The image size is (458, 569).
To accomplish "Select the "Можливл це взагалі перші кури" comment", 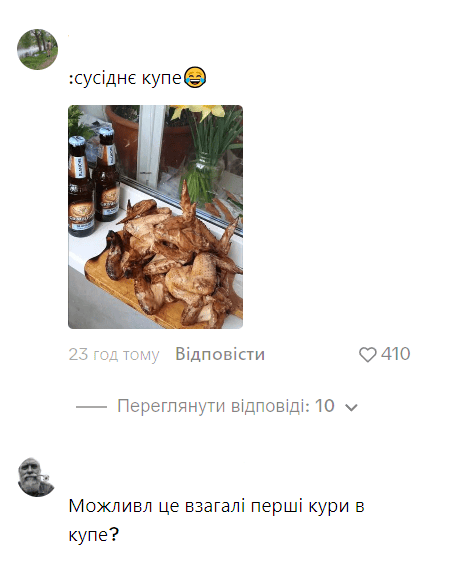I will point(216,520).
